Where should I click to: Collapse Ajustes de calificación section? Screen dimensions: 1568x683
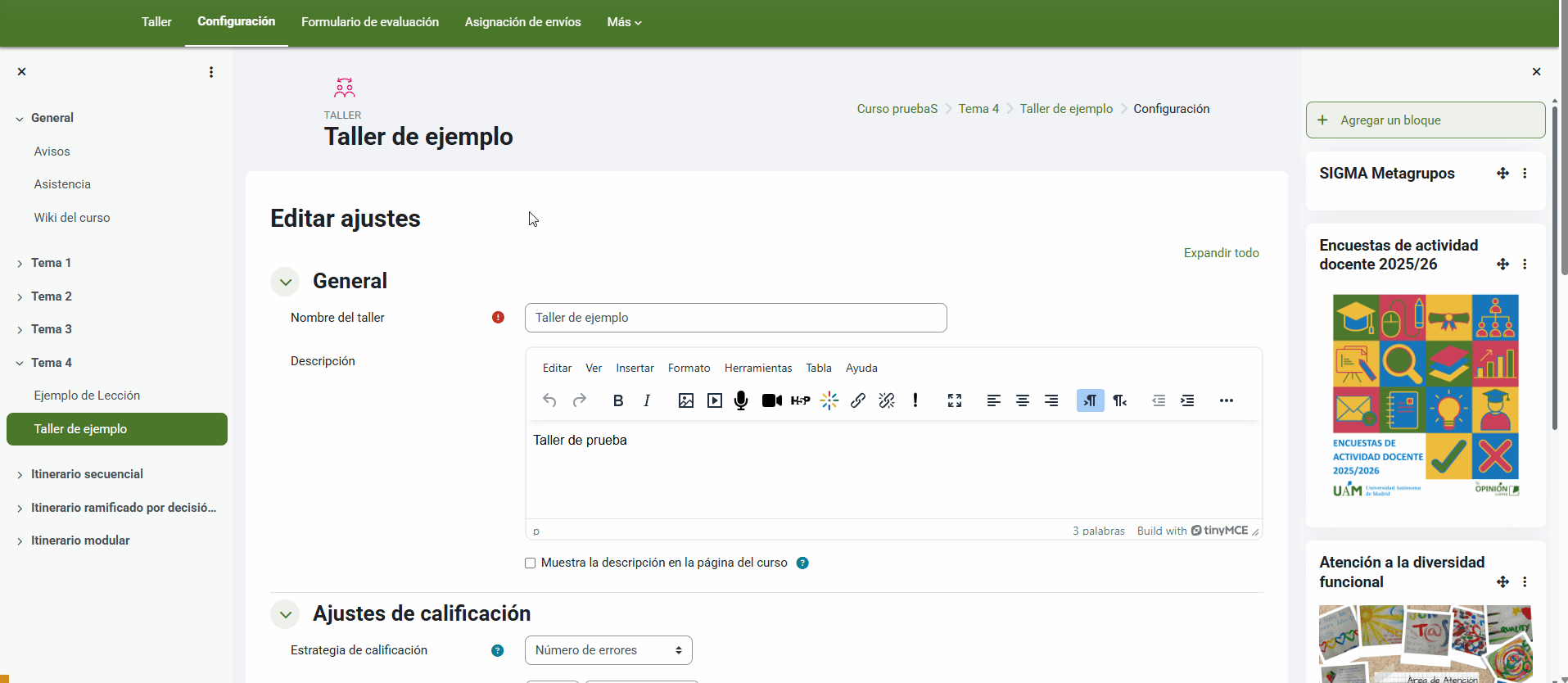285,614
